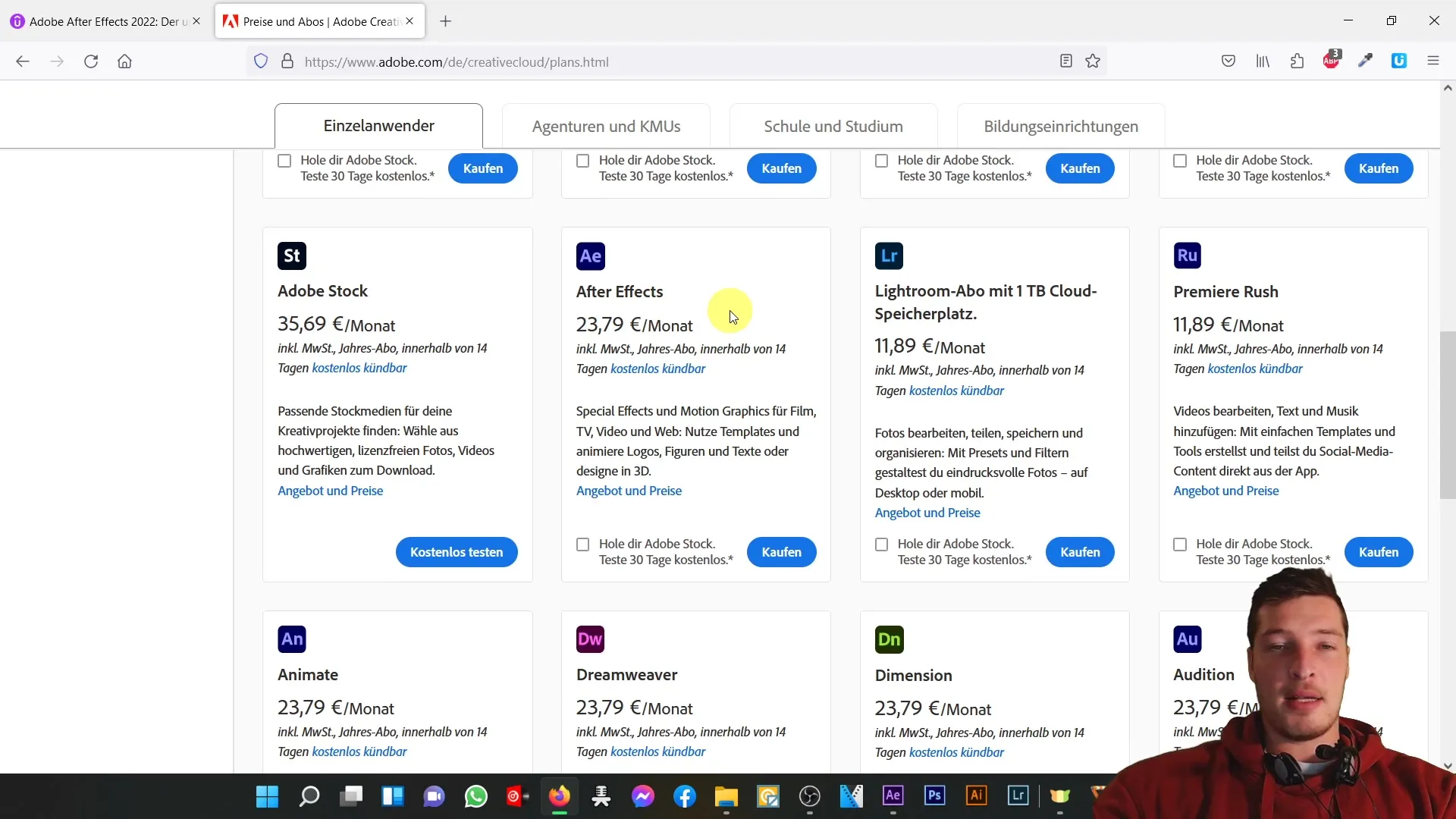
Task: Open a new browser tab
Action: pos(446,21)
